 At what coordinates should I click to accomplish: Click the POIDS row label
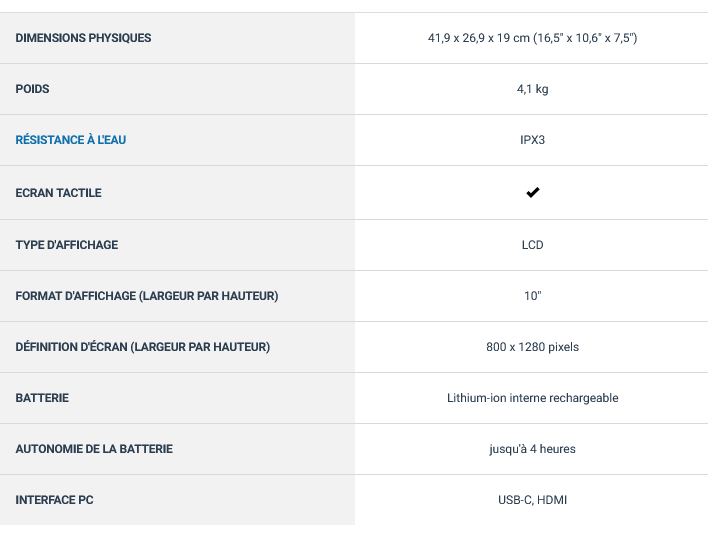pos(32,89)
